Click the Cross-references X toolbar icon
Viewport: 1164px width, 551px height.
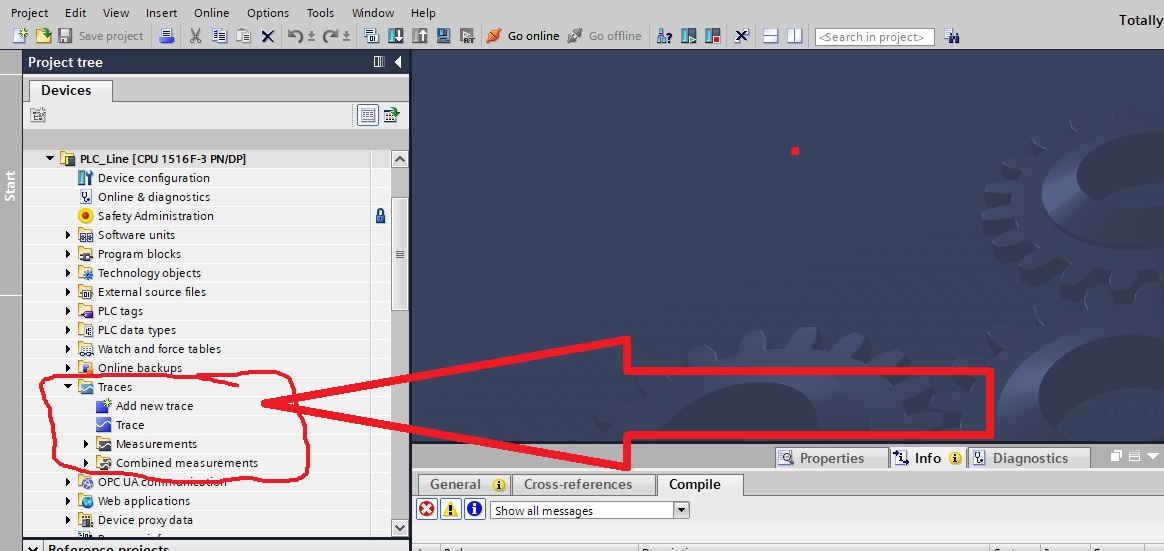tap(741, 36)
